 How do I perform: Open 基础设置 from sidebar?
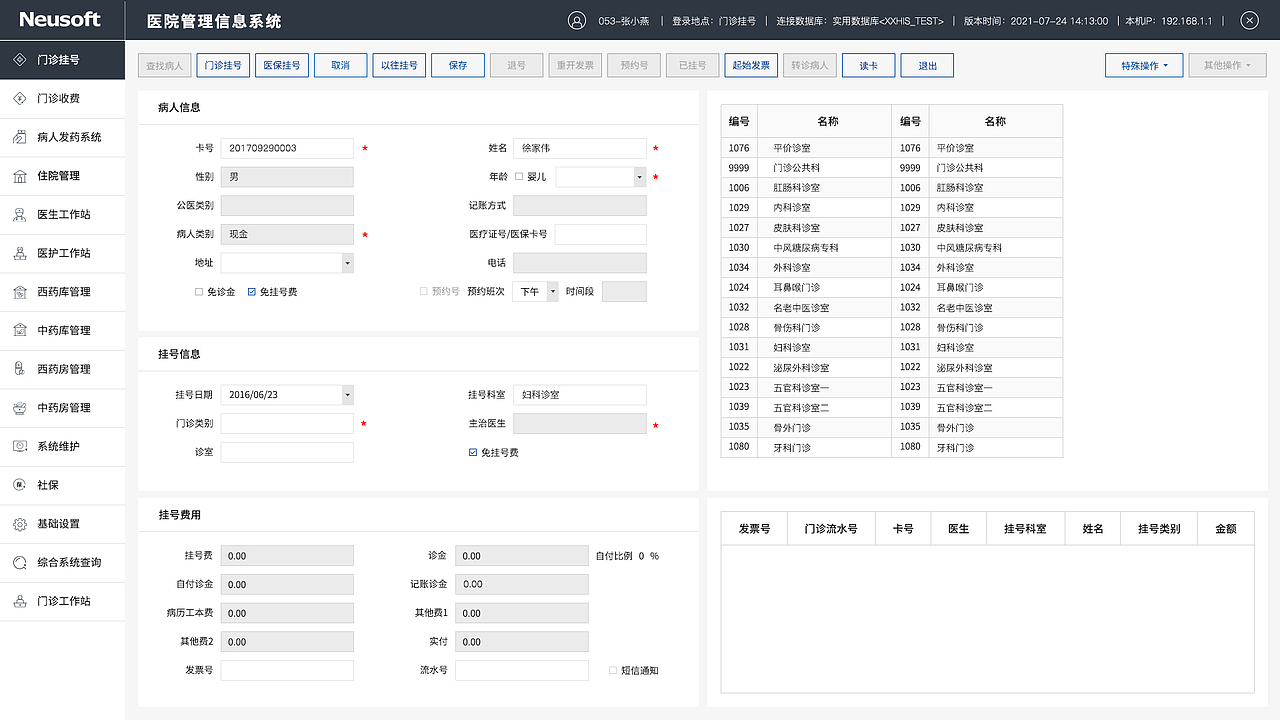[62, 524]
